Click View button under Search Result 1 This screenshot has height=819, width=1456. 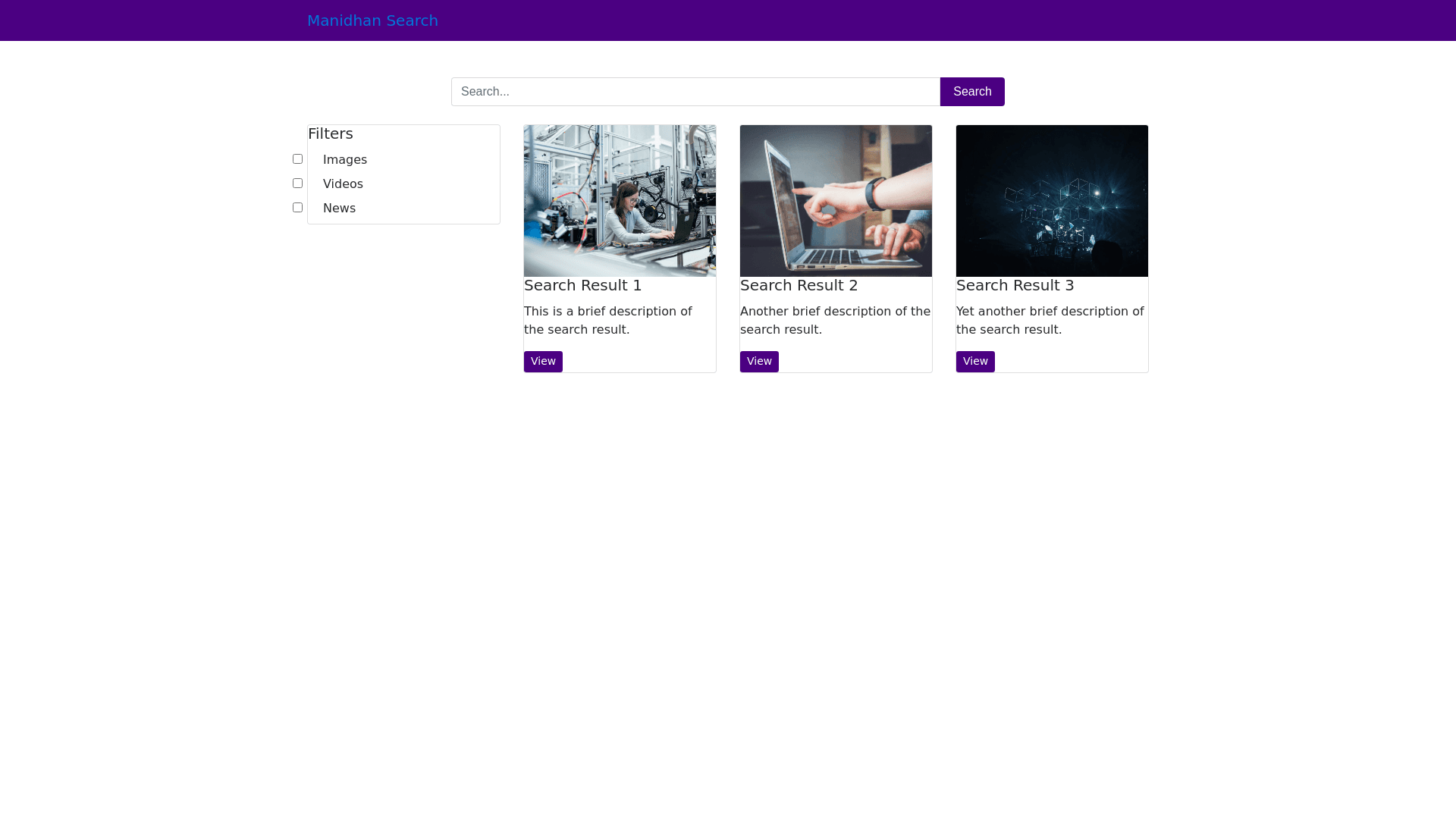coord(543,362)
